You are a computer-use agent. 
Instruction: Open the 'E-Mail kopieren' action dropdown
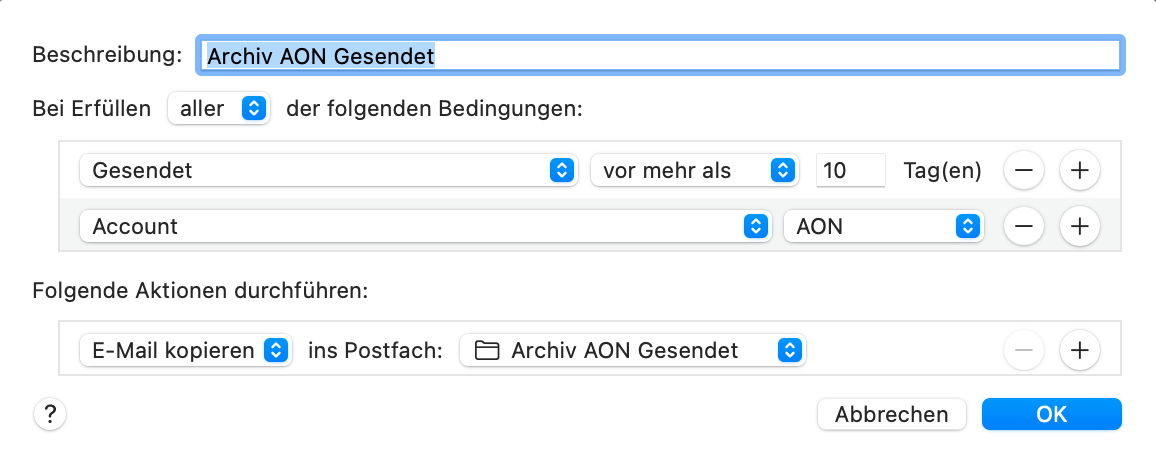185,350
